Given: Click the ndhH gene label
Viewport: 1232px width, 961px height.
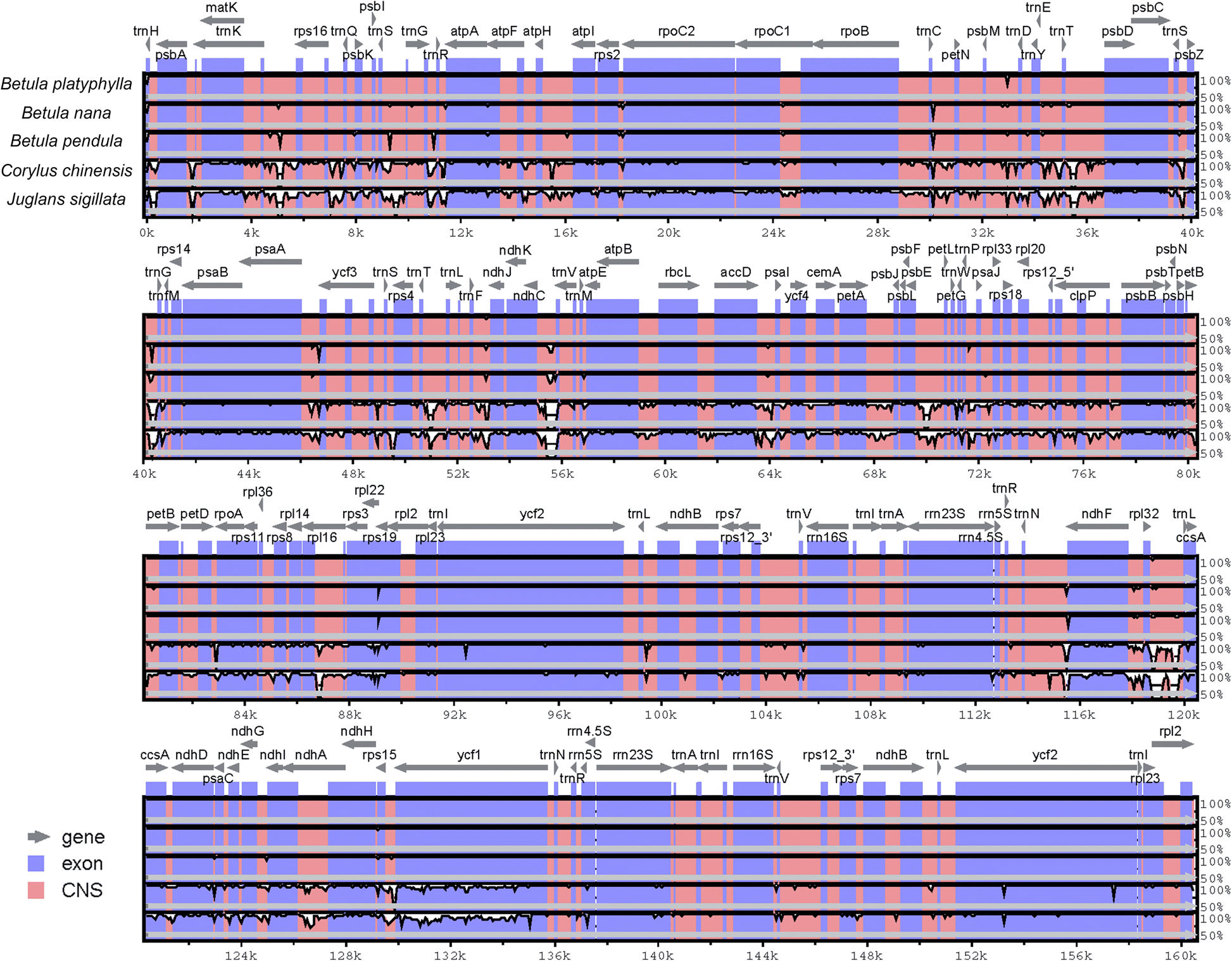Looking at the screenshot, I should pos(356,731).
